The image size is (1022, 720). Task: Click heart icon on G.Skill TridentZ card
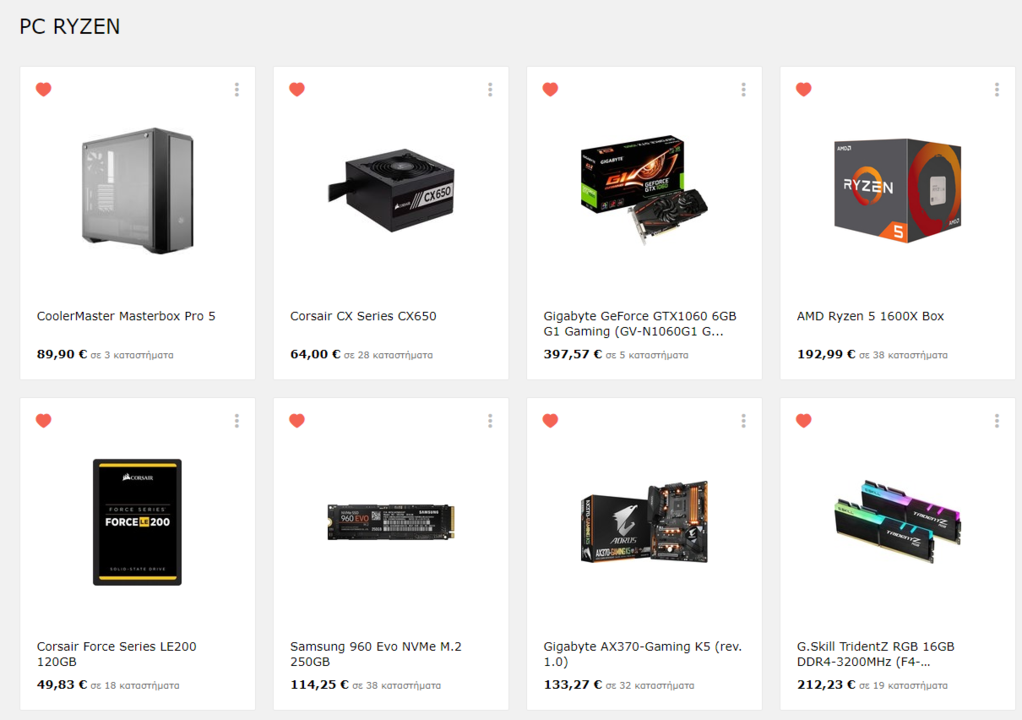804,420
